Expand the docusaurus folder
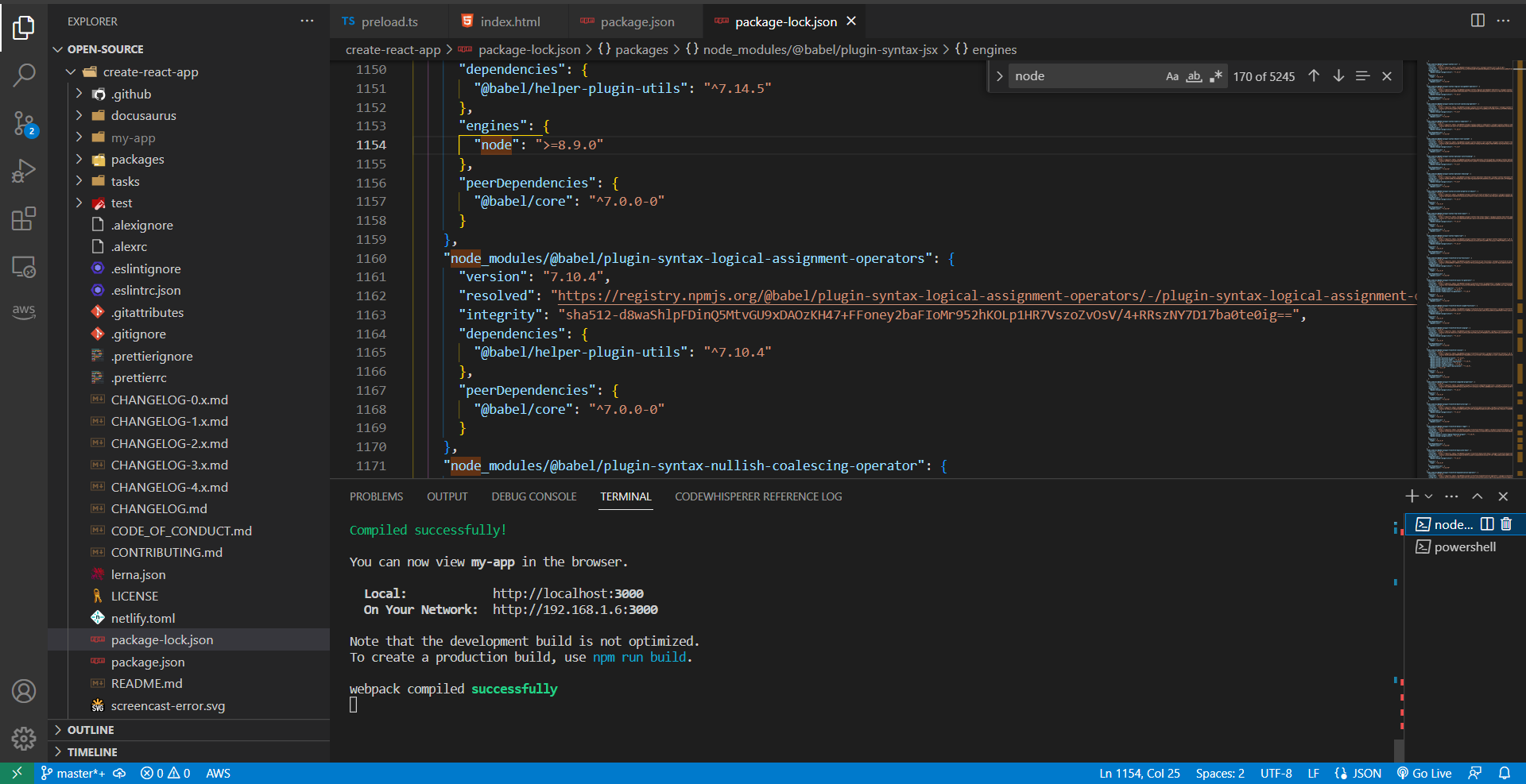The image size is (1526, 784). tap(79, 115)
